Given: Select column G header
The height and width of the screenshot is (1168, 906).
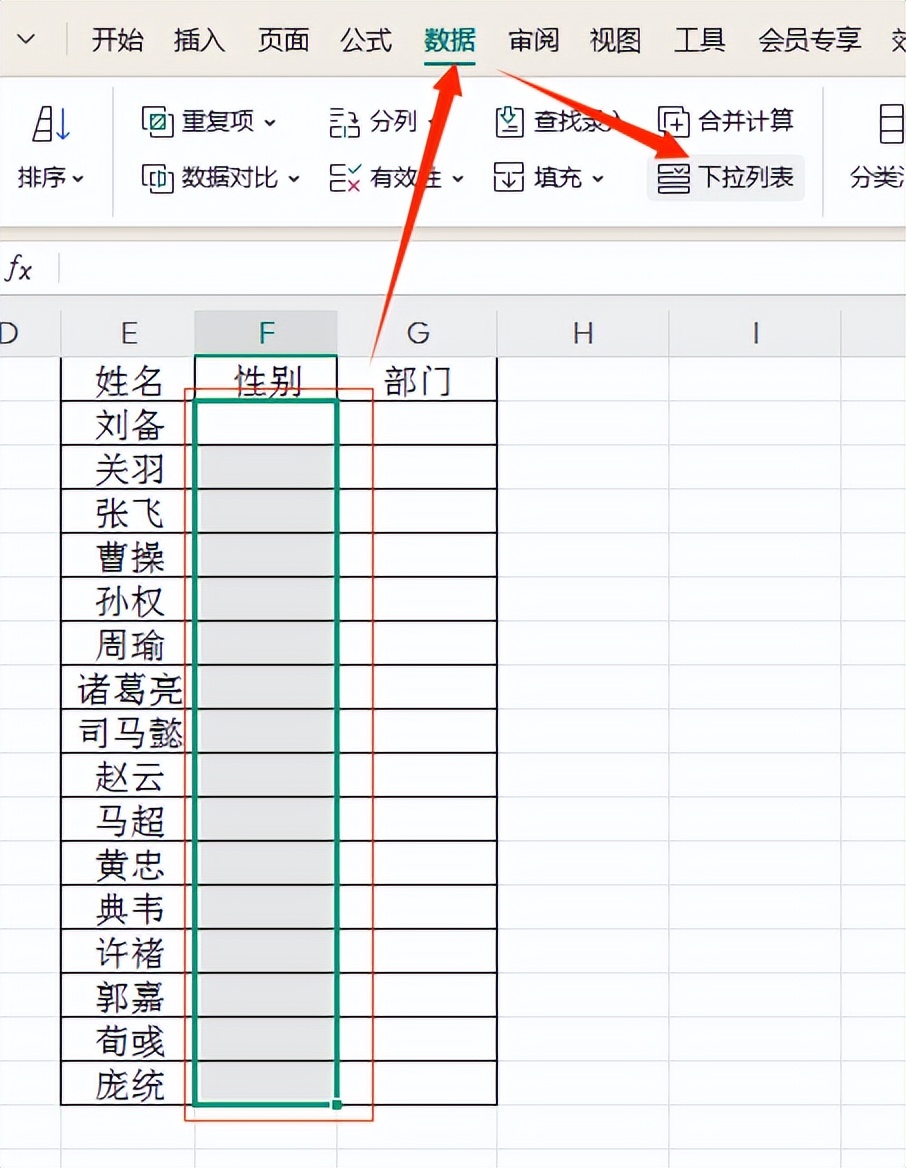Looking at the screenshot, I should (417, 333).
